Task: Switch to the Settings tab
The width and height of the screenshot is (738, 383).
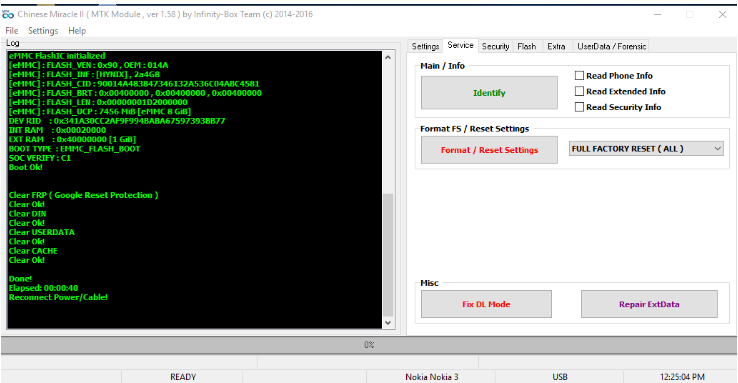Action: (425, 46)
